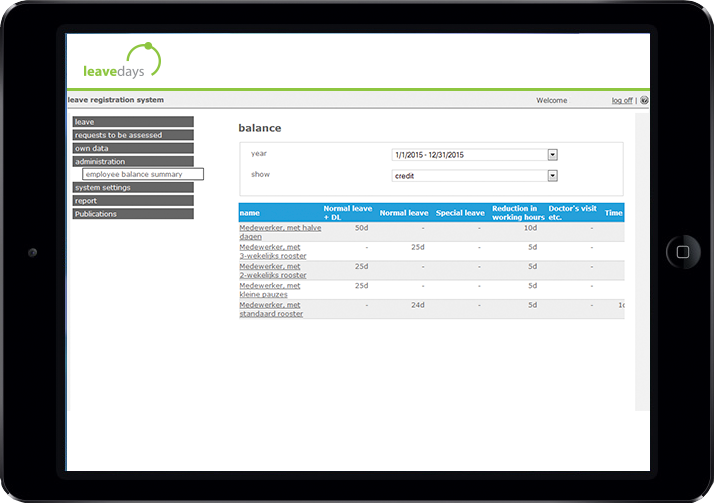Click Reduction in working hours column header
Screen dimensions: 714x503
click(518, 213)
